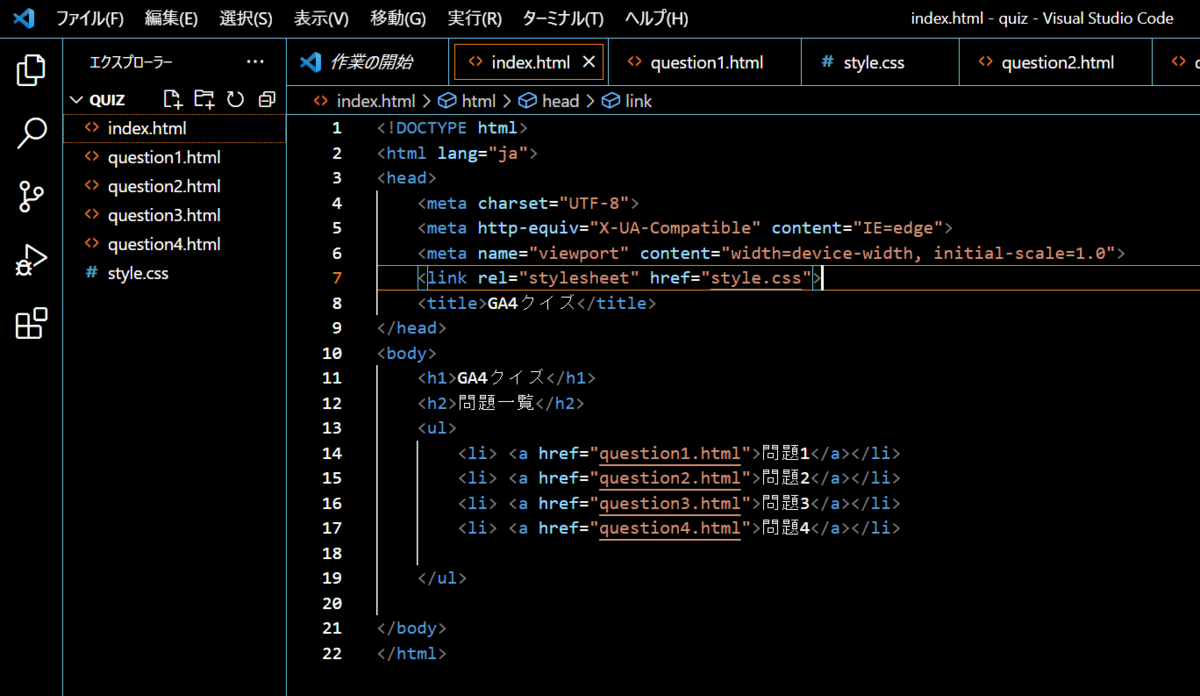Place cursor in the title GA4クイズ text
The image size is (1200, 696).
pos(531,303)
